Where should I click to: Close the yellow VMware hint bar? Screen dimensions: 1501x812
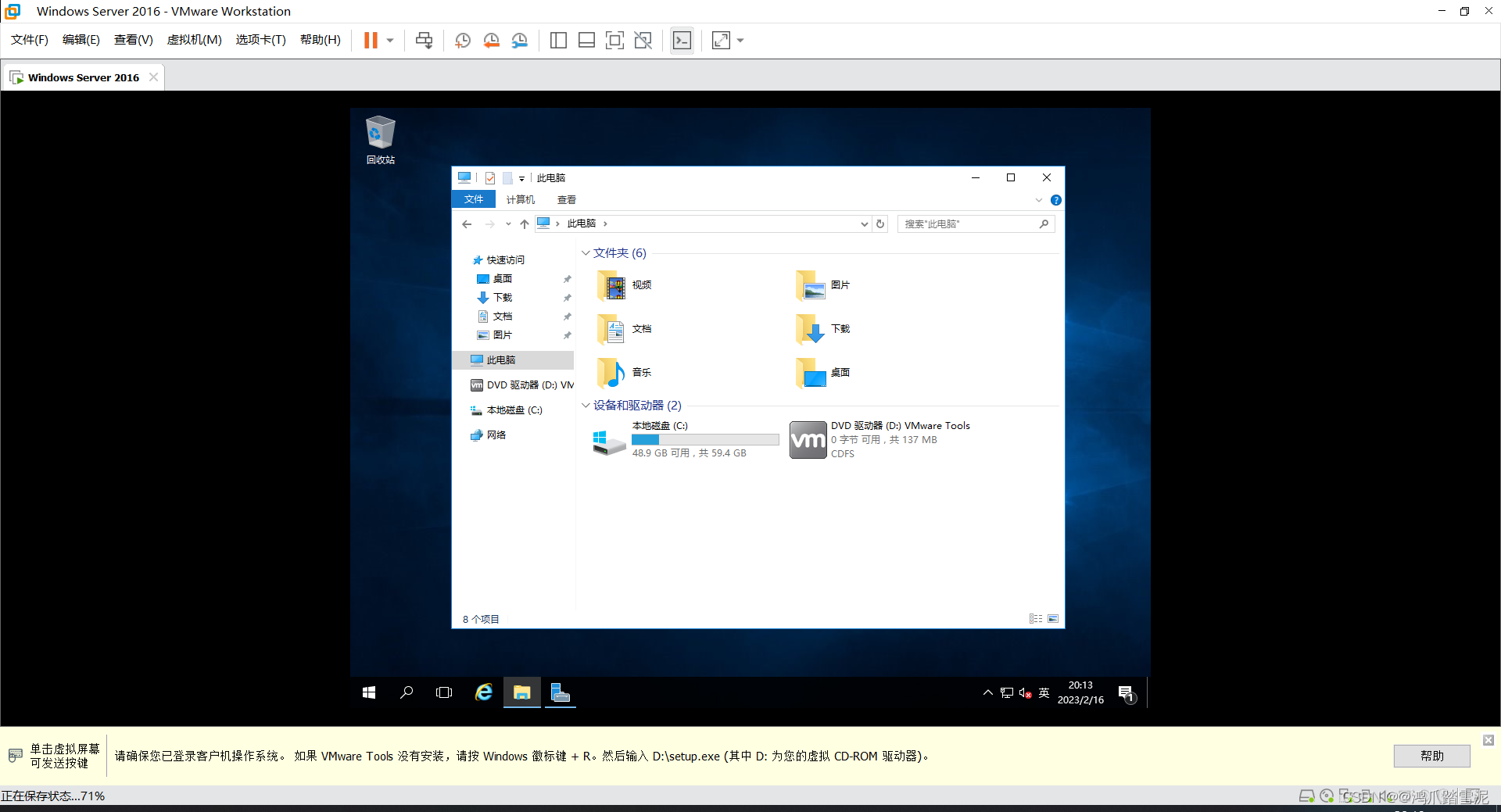(1488, 740)
